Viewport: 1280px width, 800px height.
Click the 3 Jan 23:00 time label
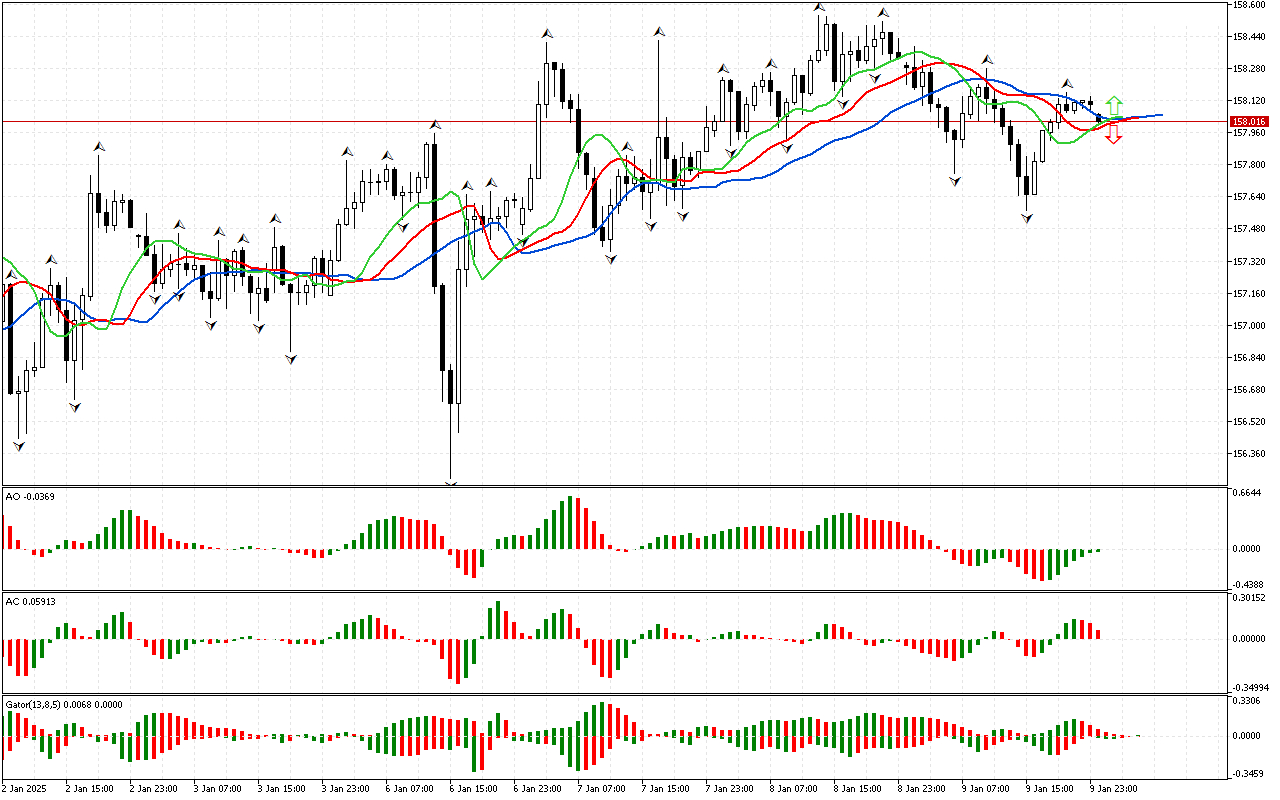pos(344,788)
